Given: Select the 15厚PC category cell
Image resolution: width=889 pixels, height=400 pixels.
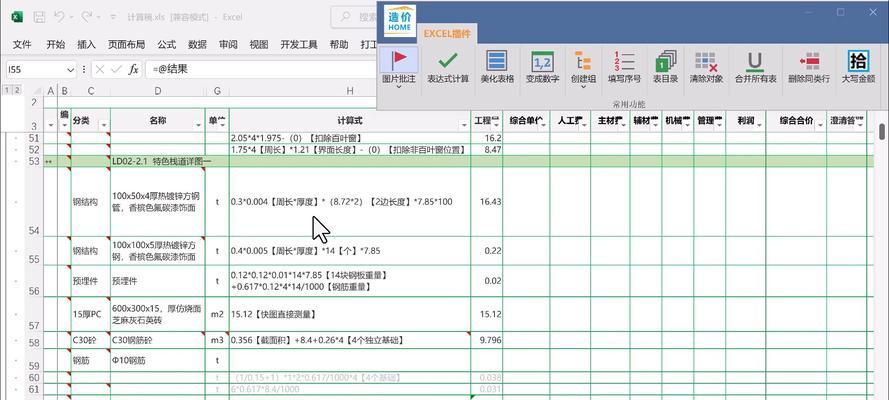Looking at the screenshot, I should [x=90, y=314].
